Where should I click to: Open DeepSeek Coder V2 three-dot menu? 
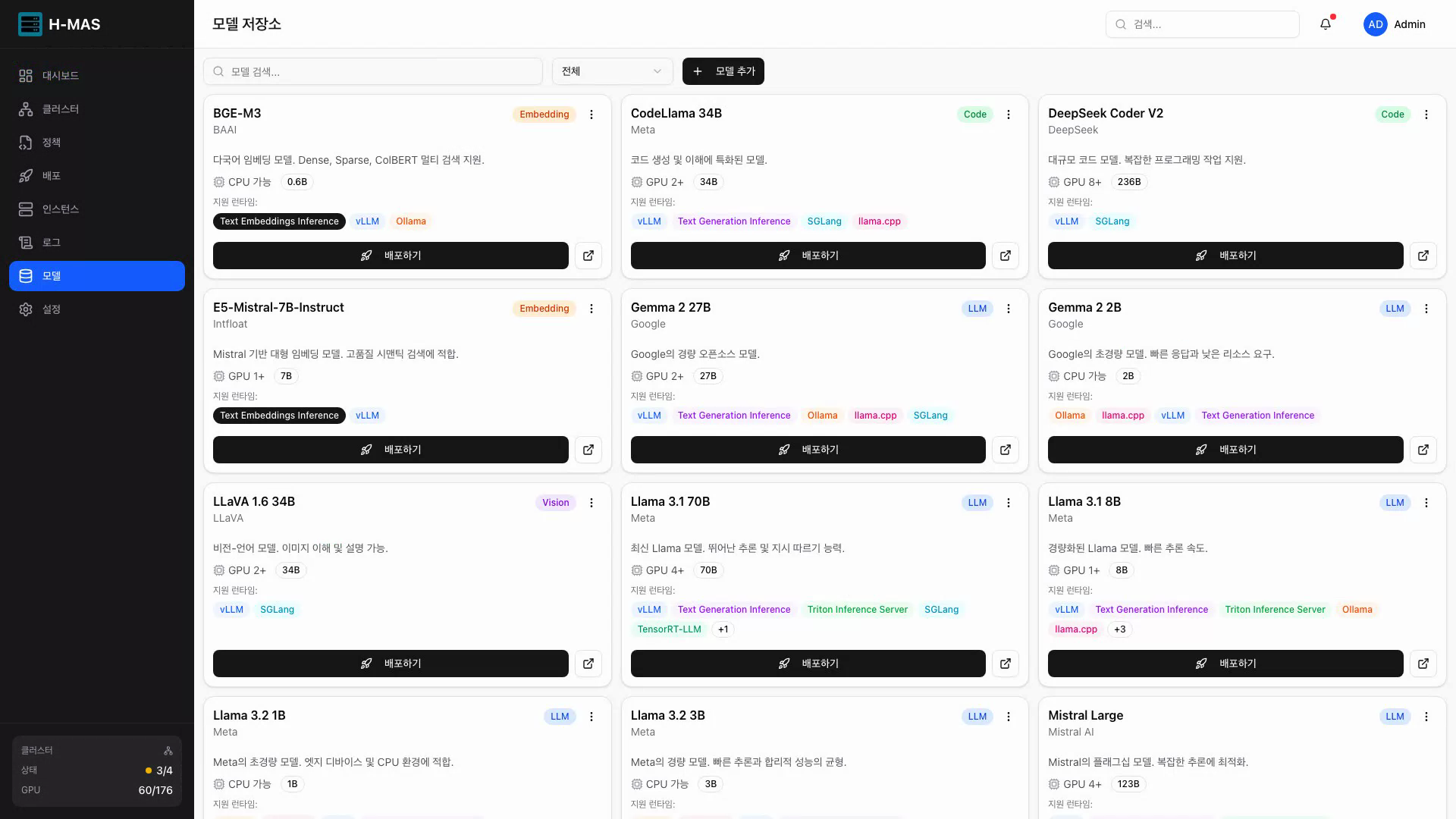[x=1426, y=115]
